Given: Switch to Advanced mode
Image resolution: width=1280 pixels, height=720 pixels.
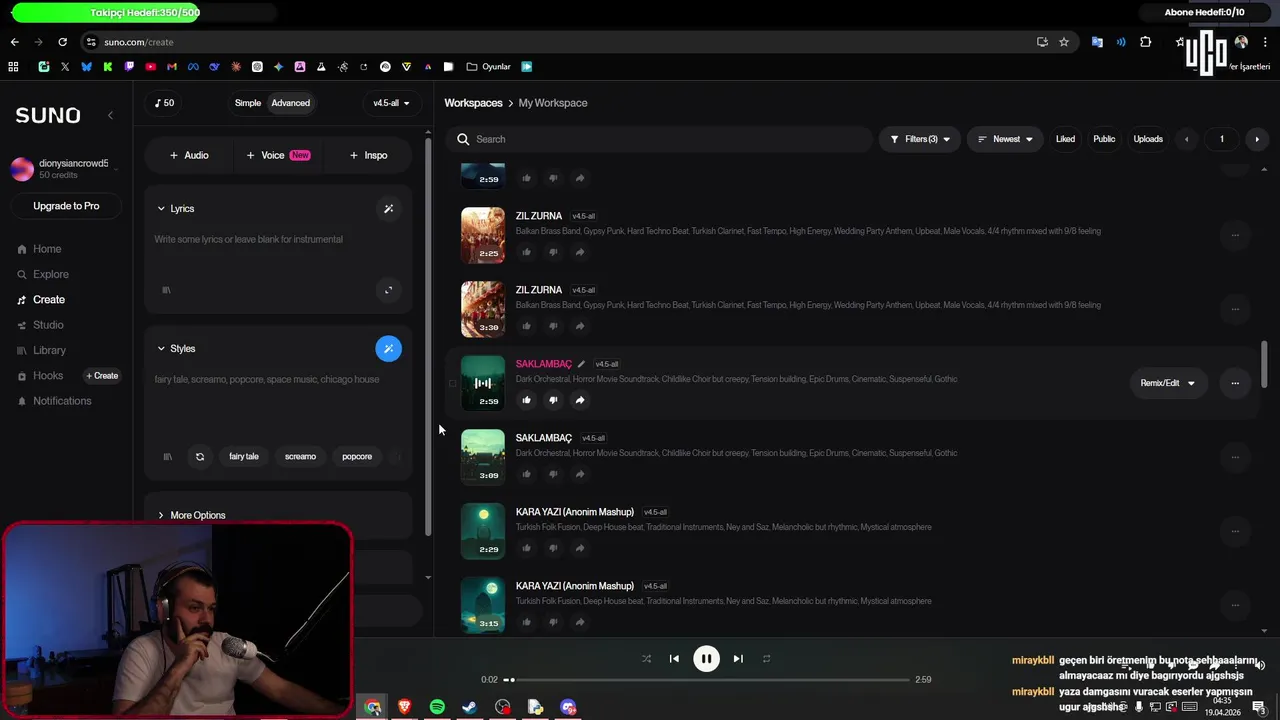Looking at the screenshot, I should (291, 103).
